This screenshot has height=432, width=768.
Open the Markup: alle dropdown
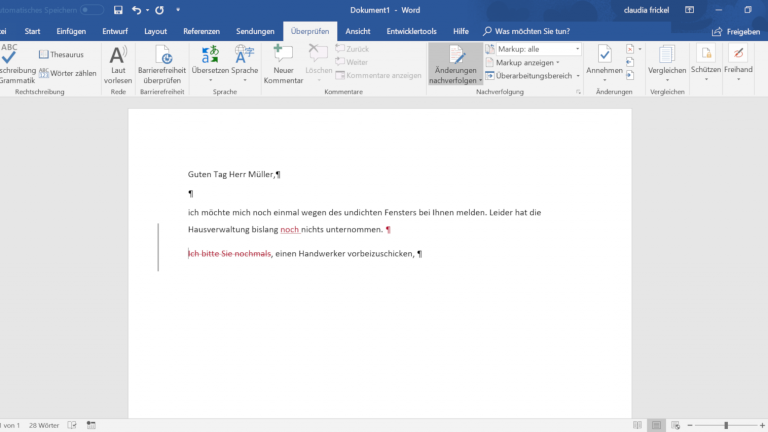point(533,49)
